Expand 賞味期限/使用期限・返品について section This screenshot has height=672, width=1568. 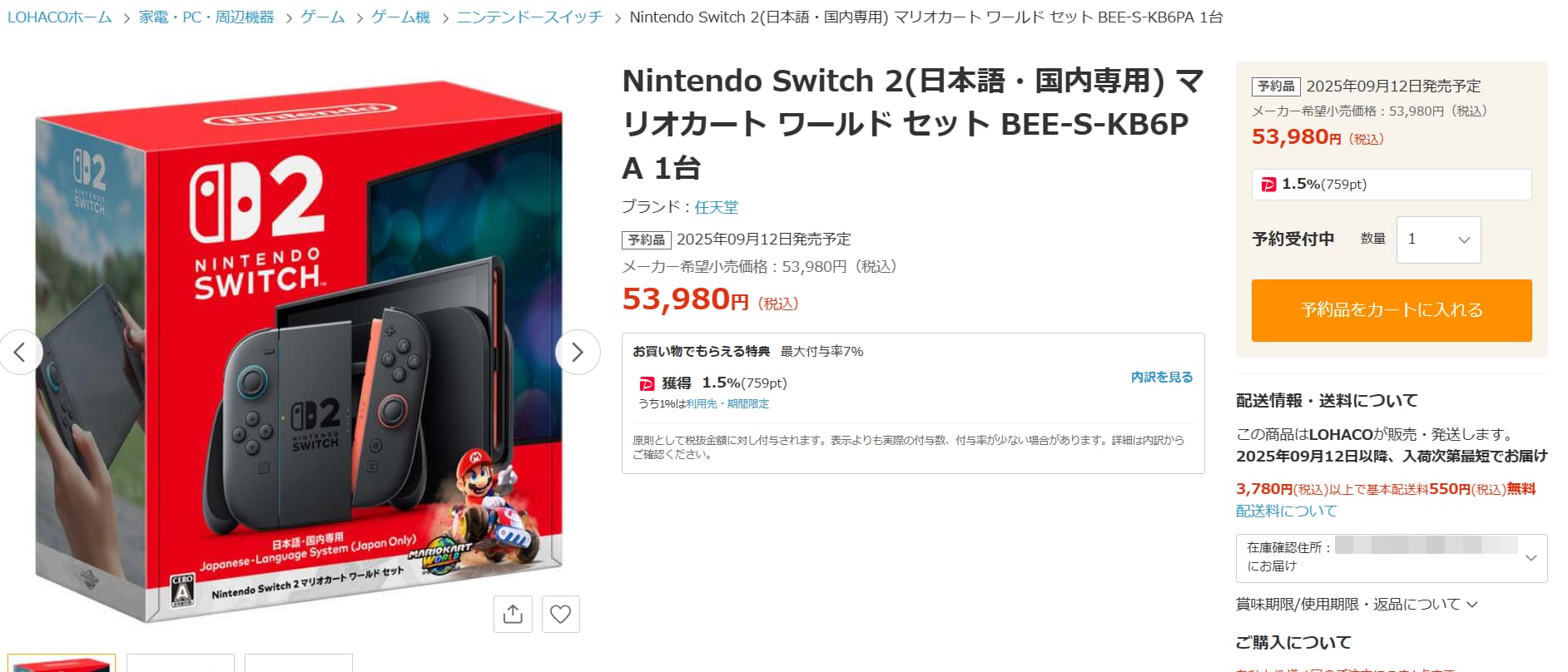pos(1356,605)
